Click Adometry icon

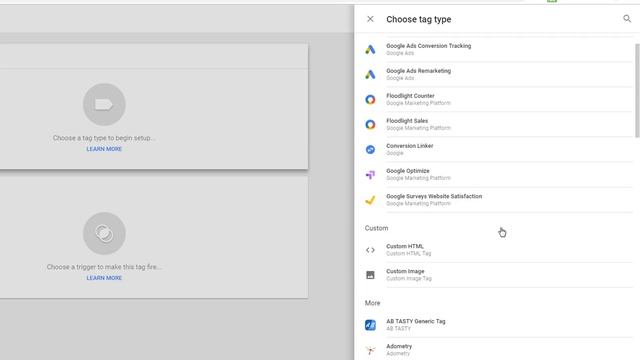coord(370,350)
